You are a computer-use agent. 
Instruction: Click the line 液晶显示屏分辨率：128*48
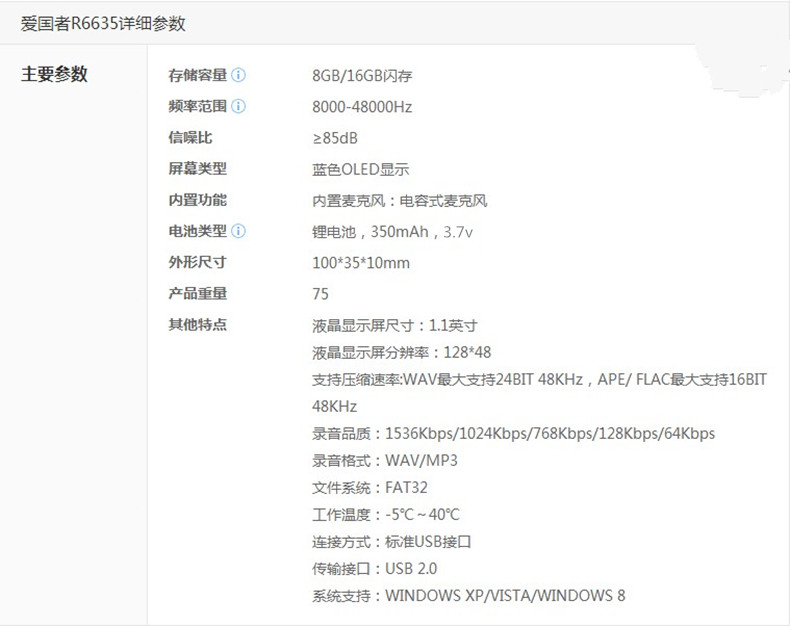coord(402,352)
